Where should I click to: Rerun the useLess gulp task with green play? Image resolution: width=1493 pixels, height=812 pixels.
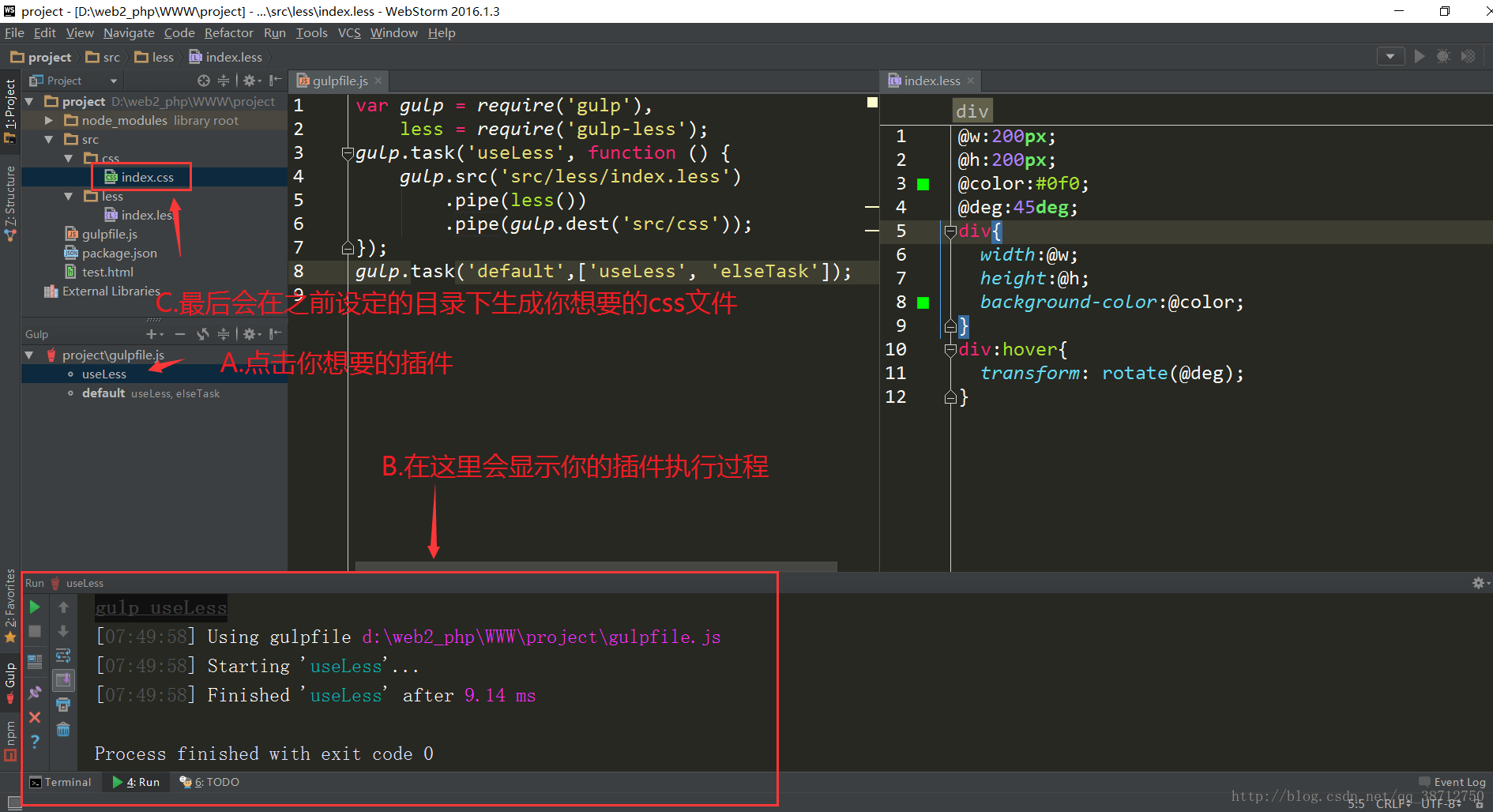pos(35,607)
